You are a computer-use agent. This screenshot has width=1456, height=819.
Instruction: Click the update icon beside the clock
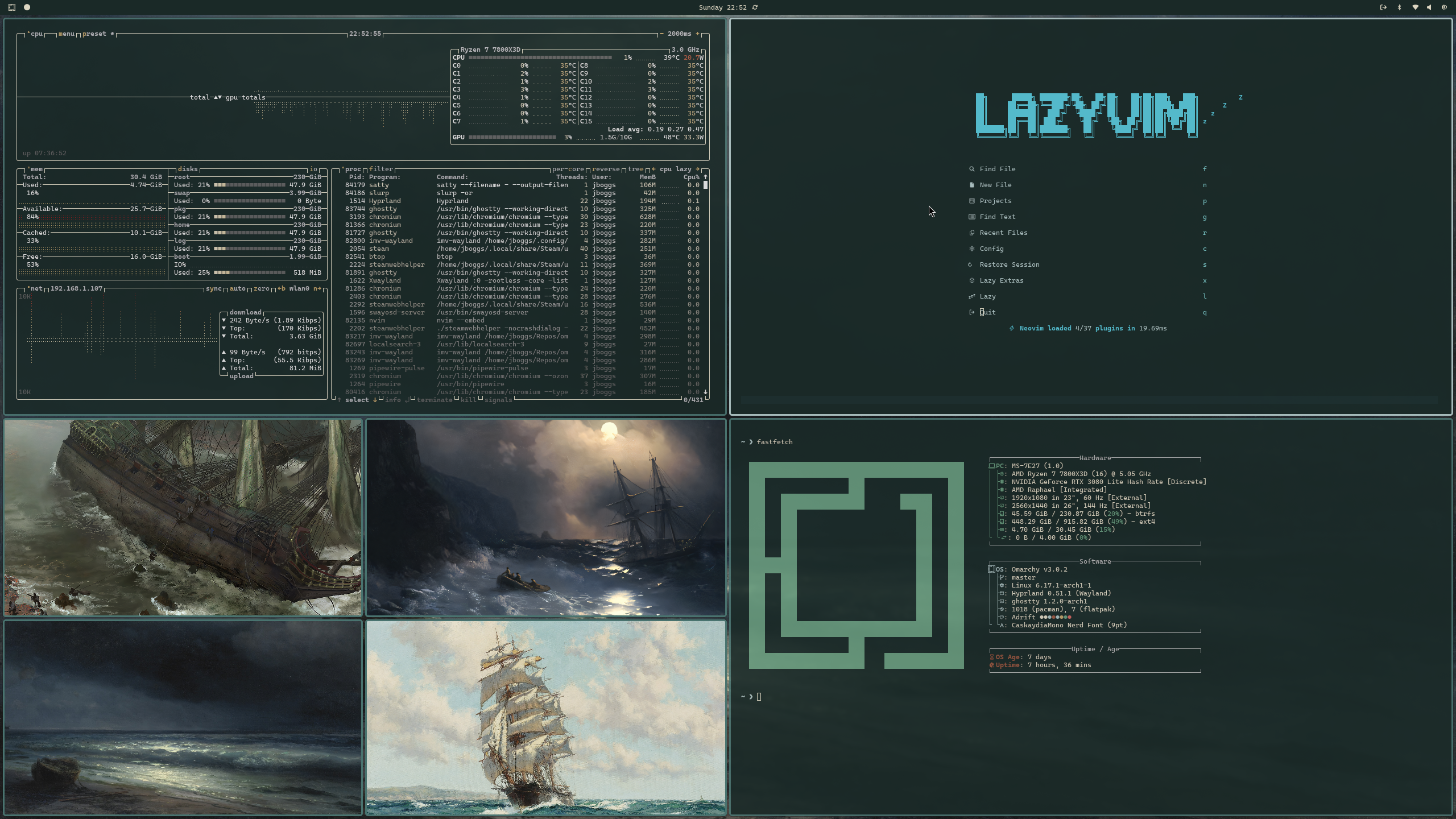pos(755,7)
